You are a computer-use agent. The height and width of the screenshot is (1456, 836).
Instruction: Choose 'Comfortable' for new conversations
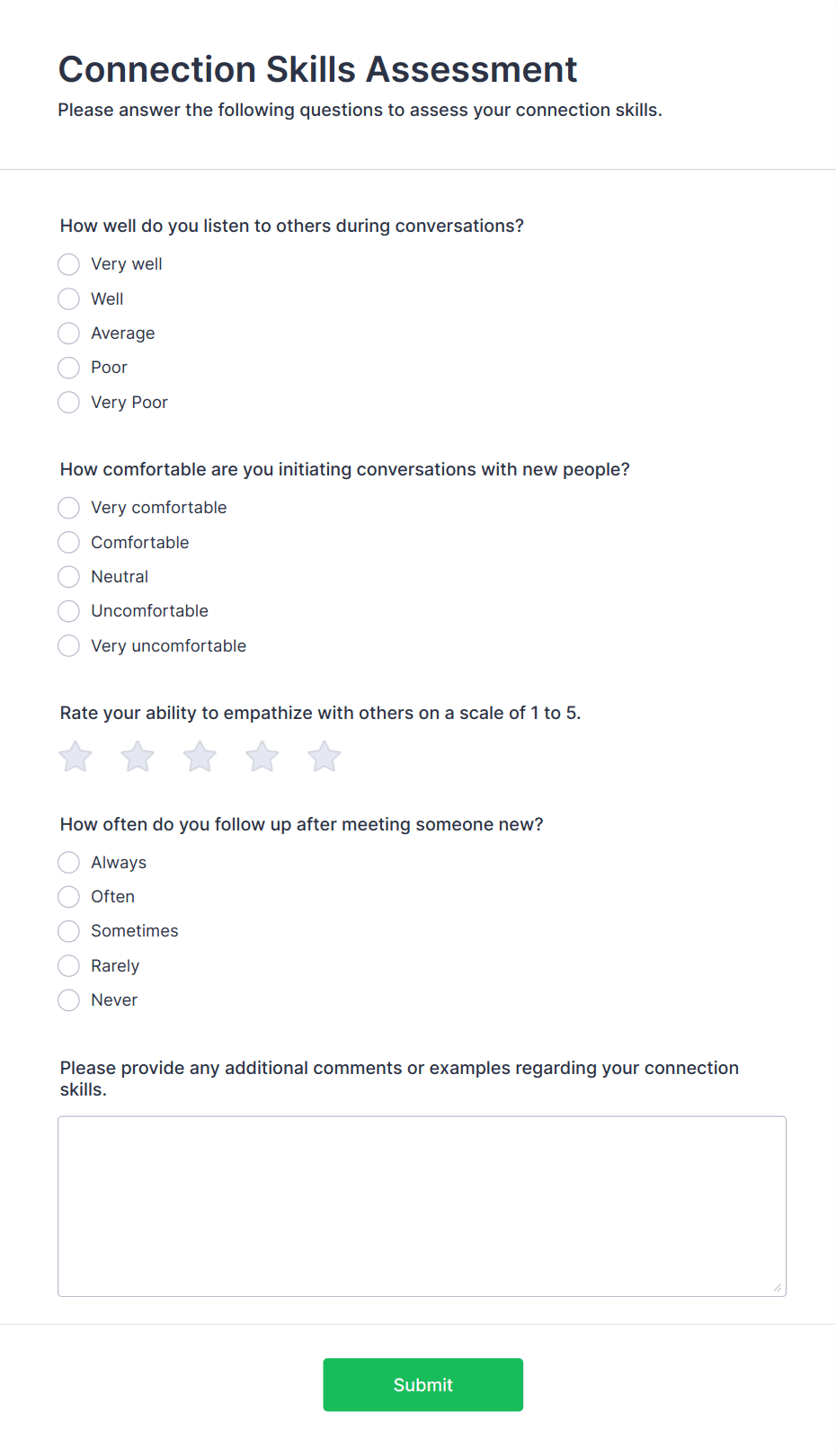(68, 542)
